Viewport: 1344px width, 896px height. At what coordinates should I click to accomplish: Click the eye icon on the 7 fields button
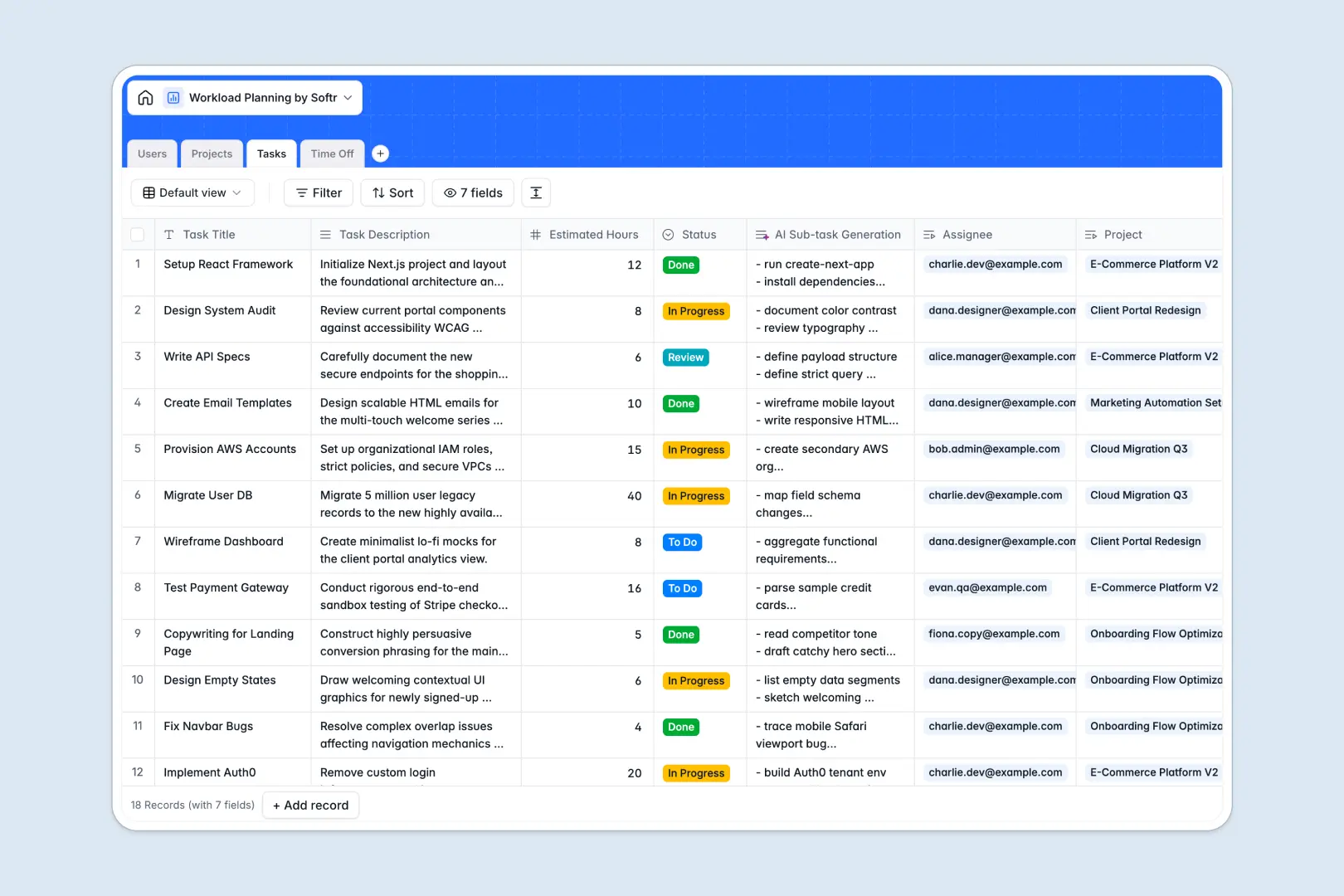449,192
